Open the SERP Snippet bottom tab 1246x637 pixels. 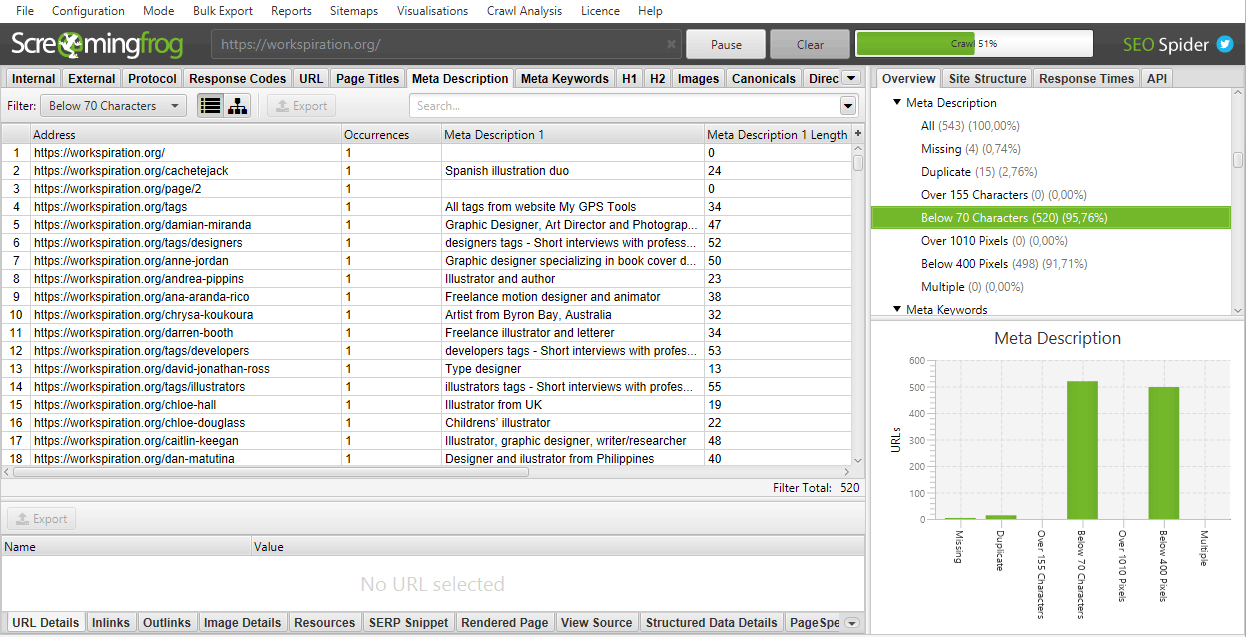click(x=409, y=622)
